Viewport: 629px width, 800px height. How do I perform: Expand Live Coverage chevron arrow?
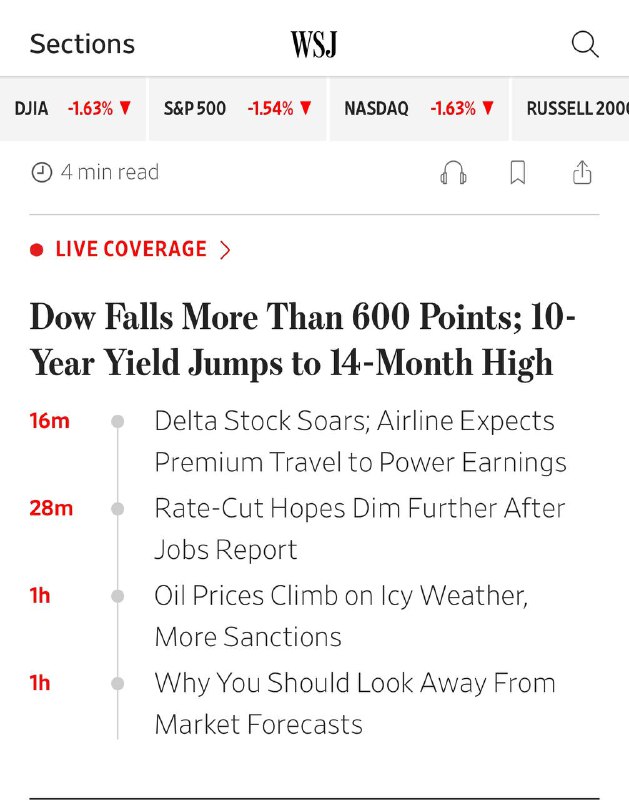225,250
